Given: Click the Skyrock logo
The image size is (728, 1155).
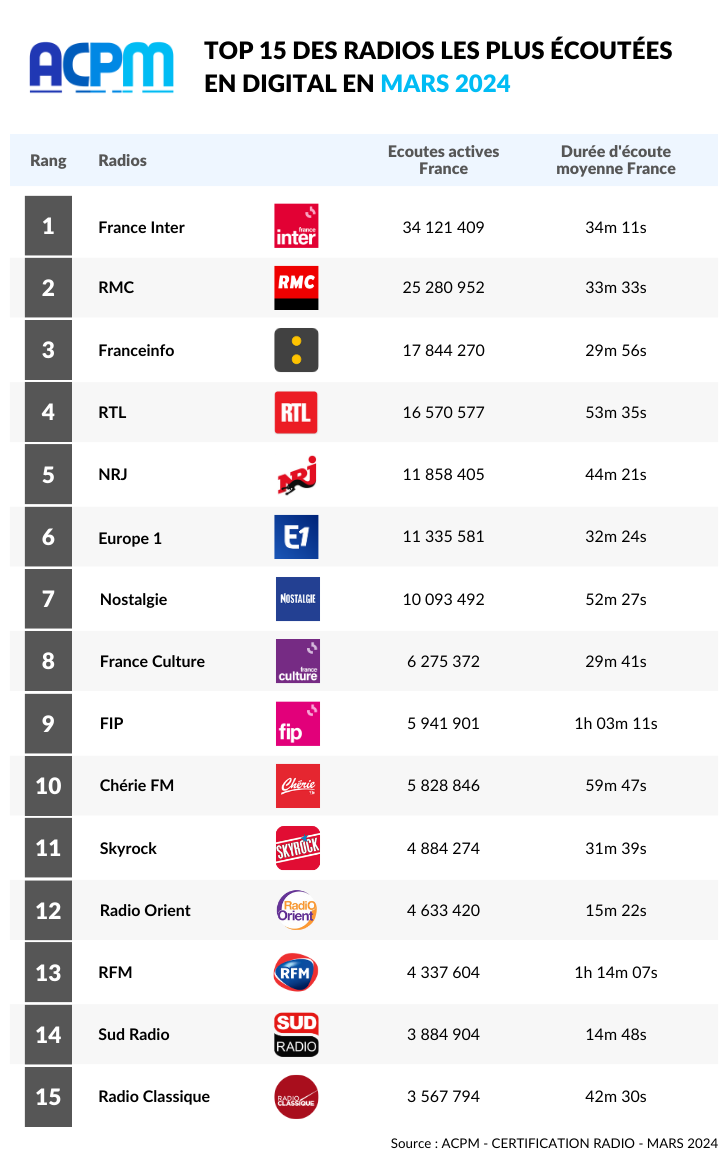Looking at the screenshot, I should point(298,848).
